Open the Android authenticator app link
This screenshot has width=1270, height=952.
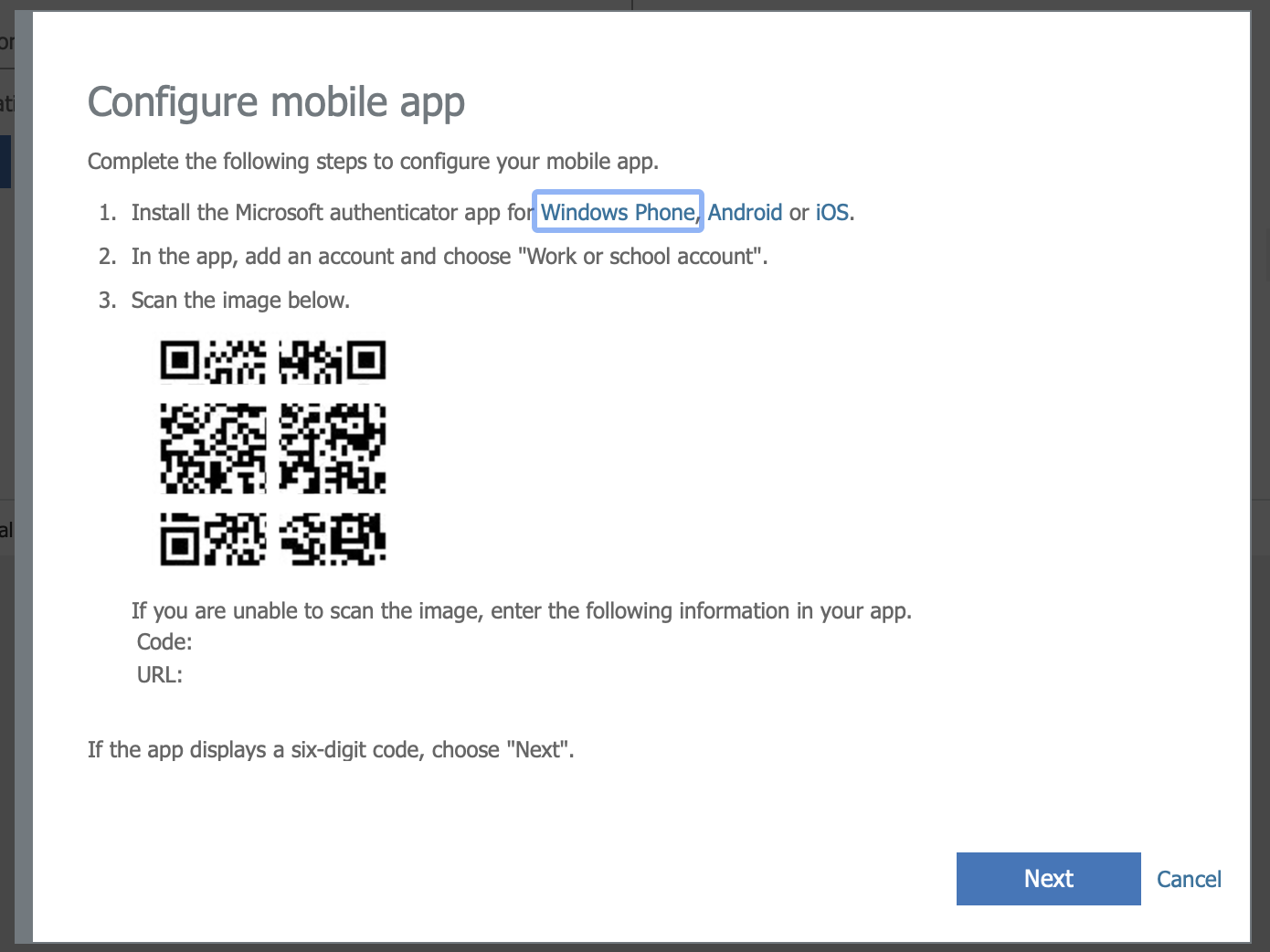[x=745, y=212]
